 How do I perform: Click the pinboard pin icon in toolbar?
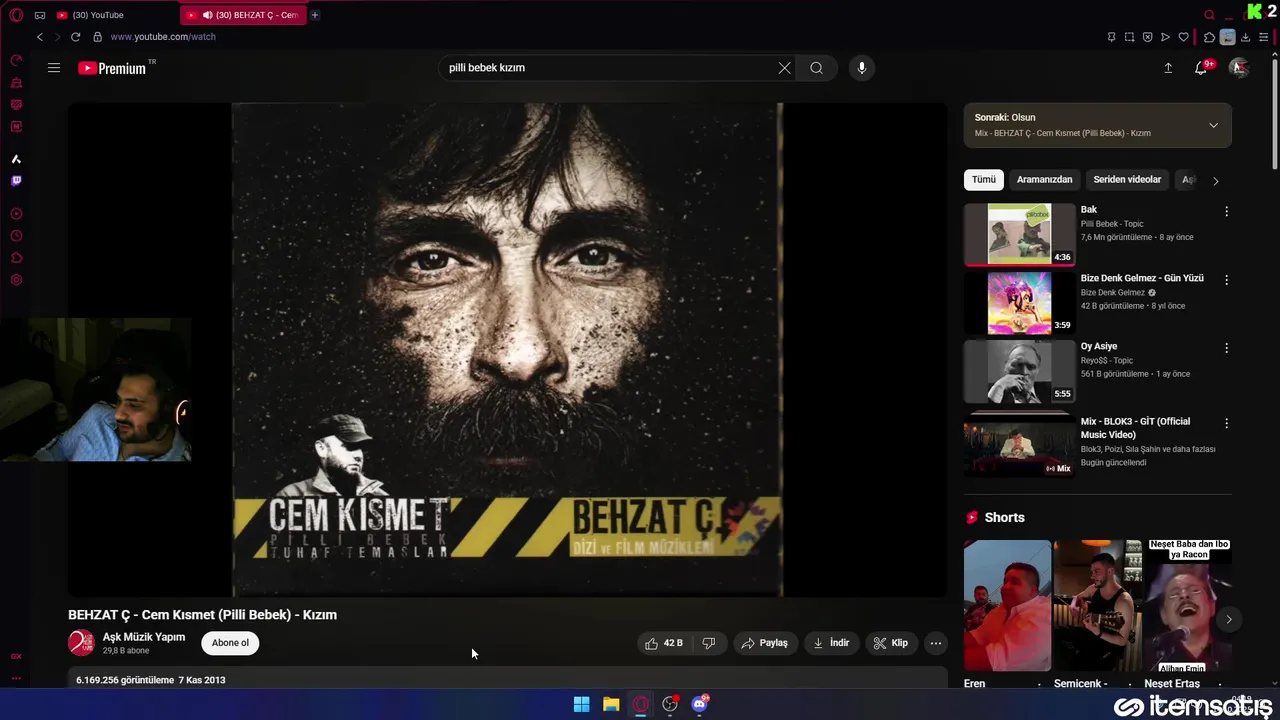[x=1111, y=37]
